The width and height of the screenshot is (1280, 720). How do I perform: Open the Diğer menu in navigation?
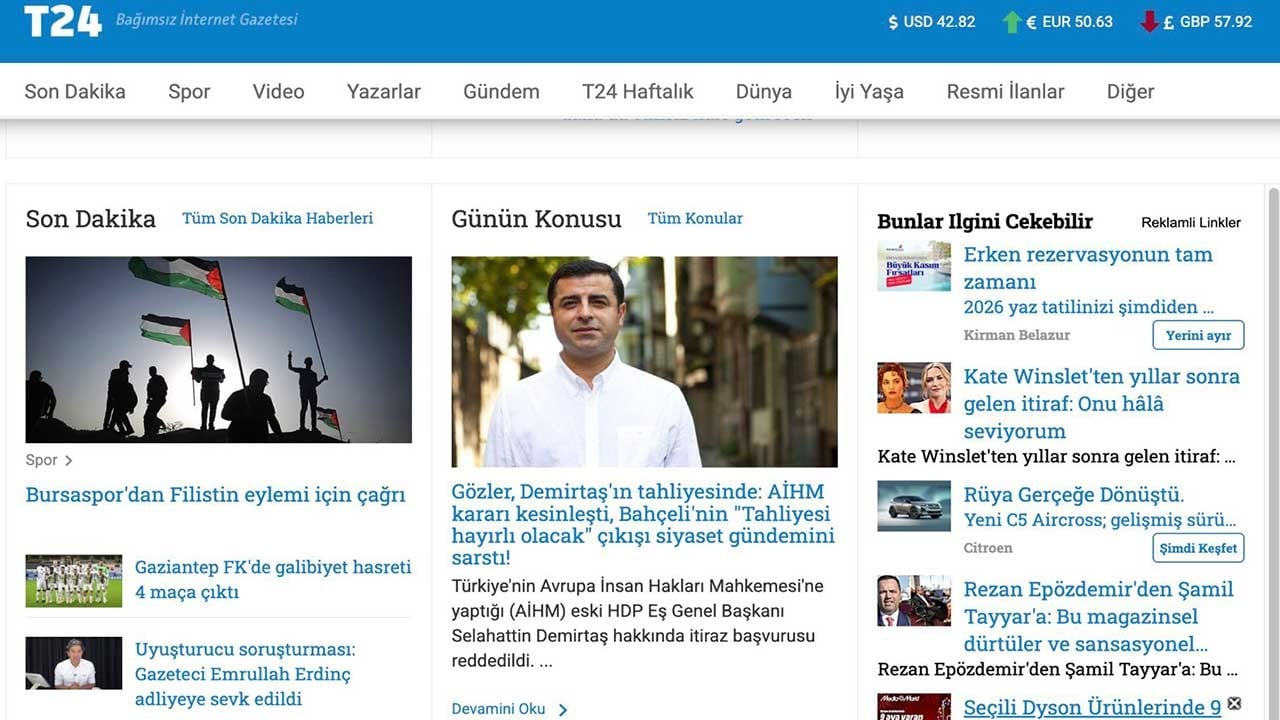[1130, 92]
